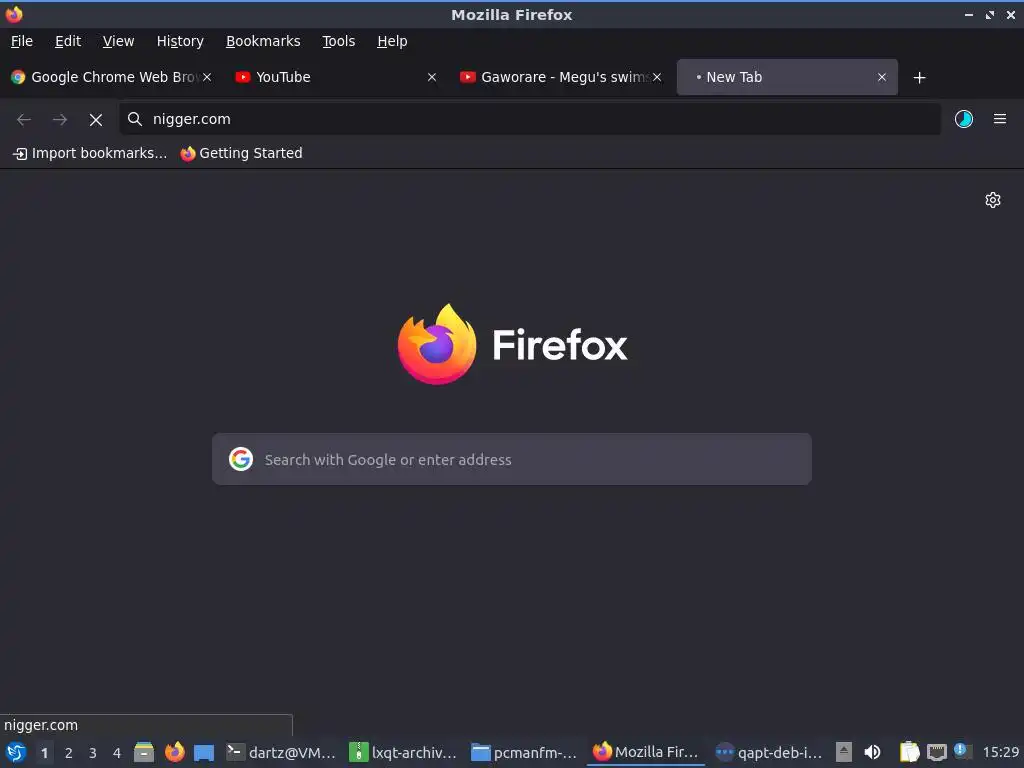
Task: Click the show desktop panel icon
Action: tap(204, 752)
